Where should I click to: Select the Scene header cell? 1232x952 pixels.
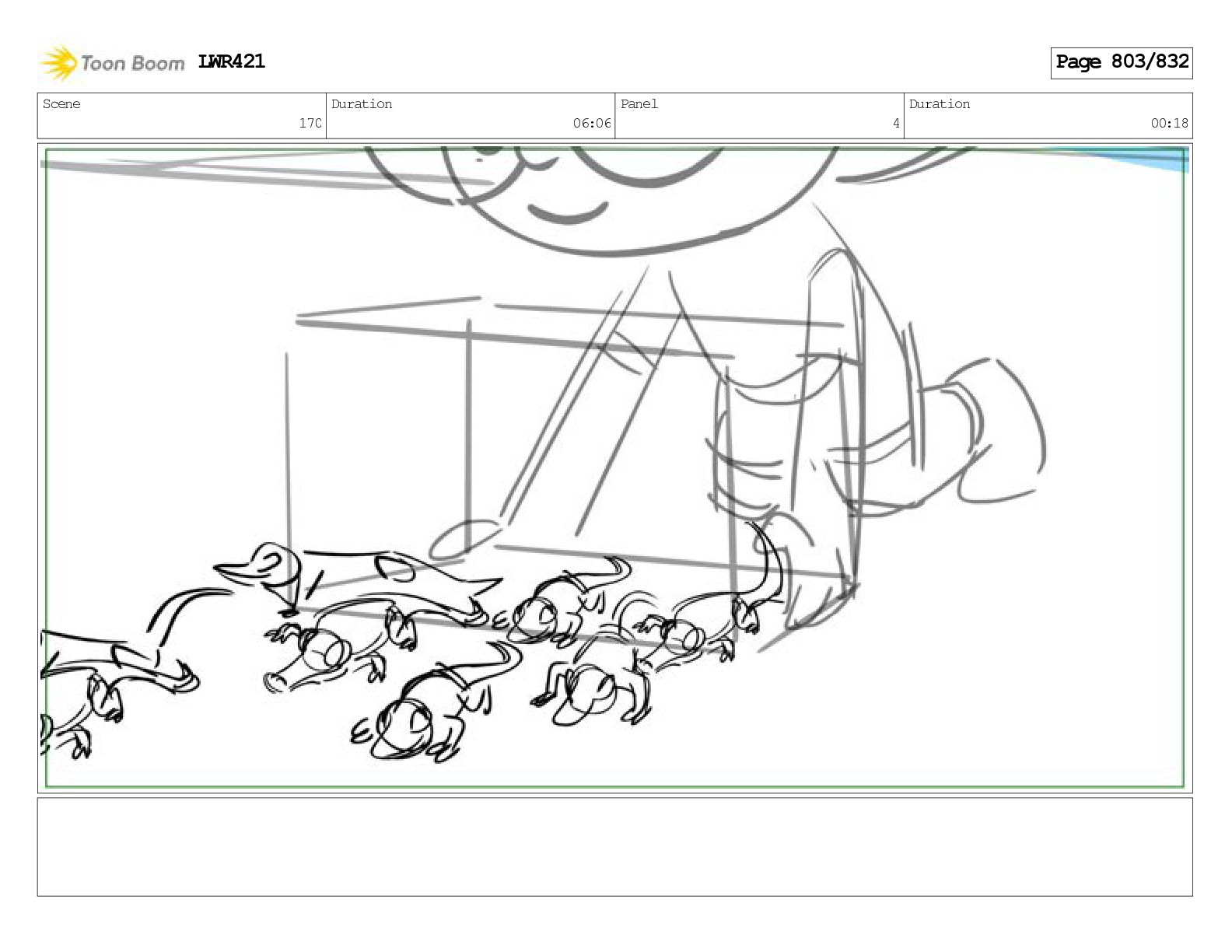(x=182, y=115)
